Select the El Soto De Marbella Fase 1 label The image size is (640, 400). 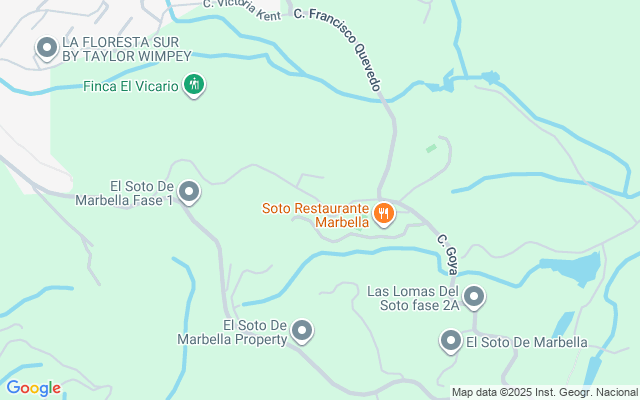click(x=124, y=193)
